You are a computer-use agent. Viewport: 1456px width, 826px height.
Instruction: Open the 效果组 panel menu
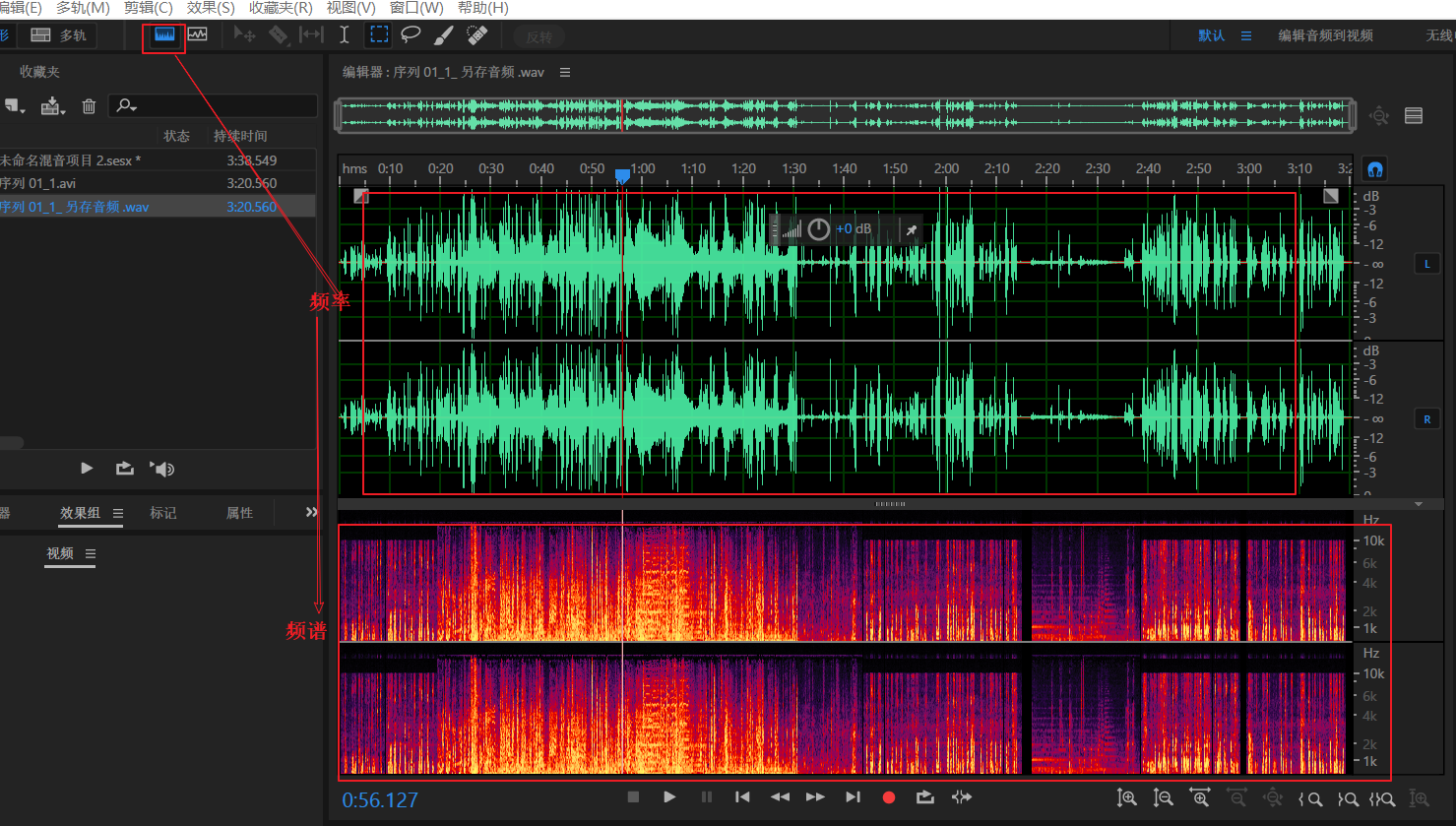click(118, 513)
